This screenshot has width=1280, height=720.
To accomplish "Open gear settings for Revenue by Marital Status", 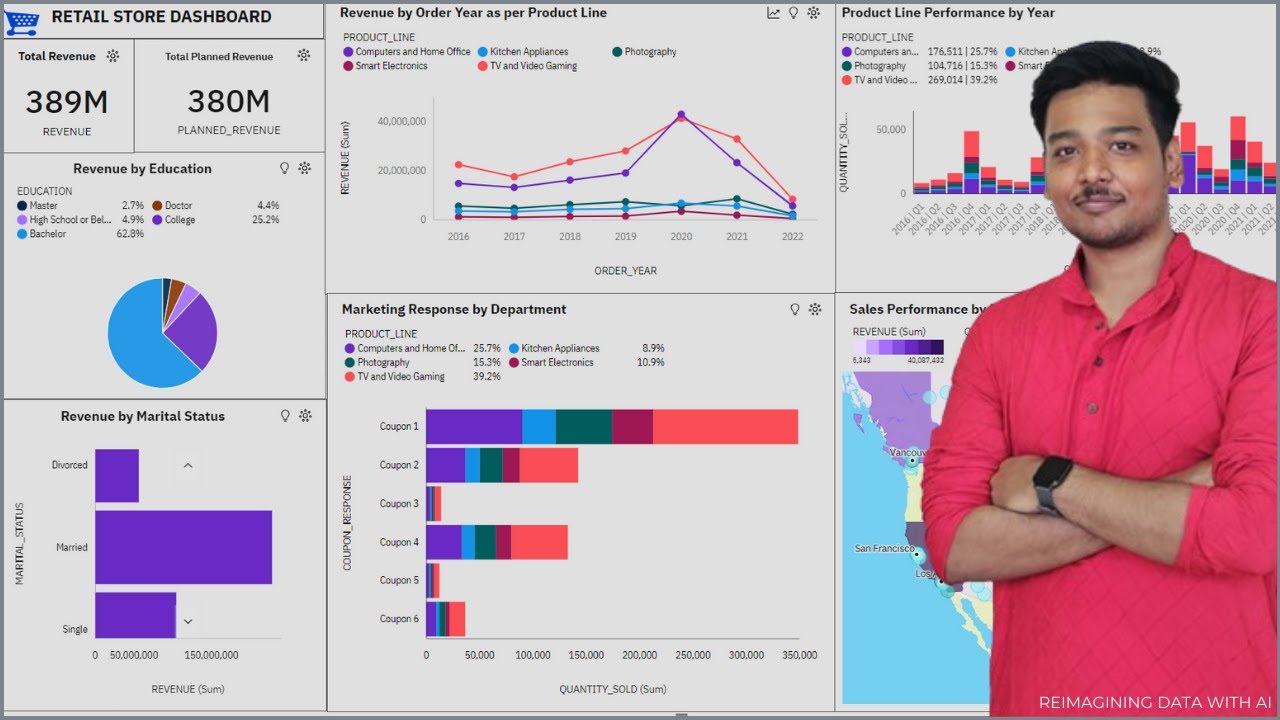I will click(x=306, y=416).
